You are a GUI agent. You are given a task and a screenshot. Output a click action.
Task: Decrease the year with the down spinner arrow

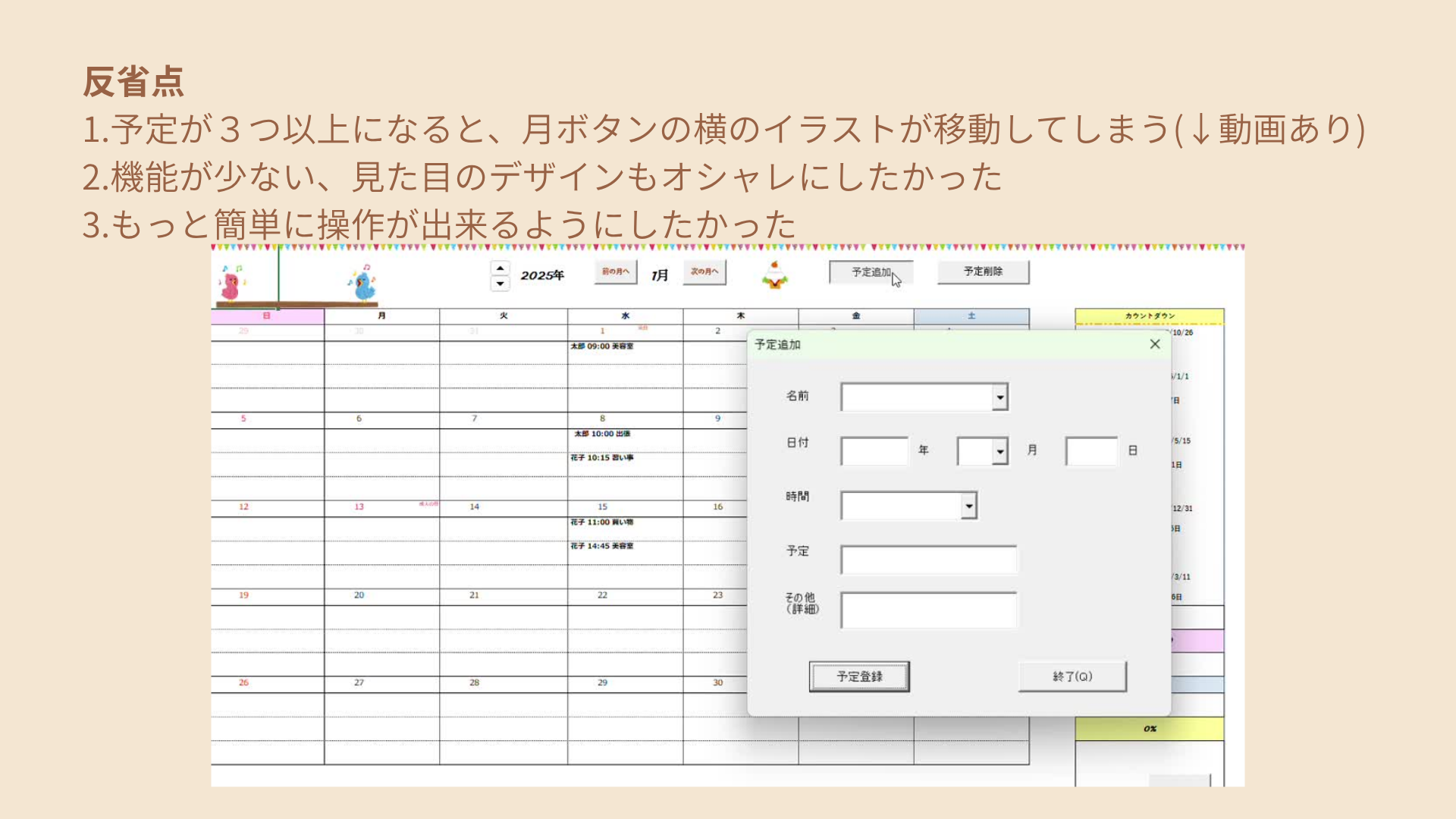[x=500, y=284]
